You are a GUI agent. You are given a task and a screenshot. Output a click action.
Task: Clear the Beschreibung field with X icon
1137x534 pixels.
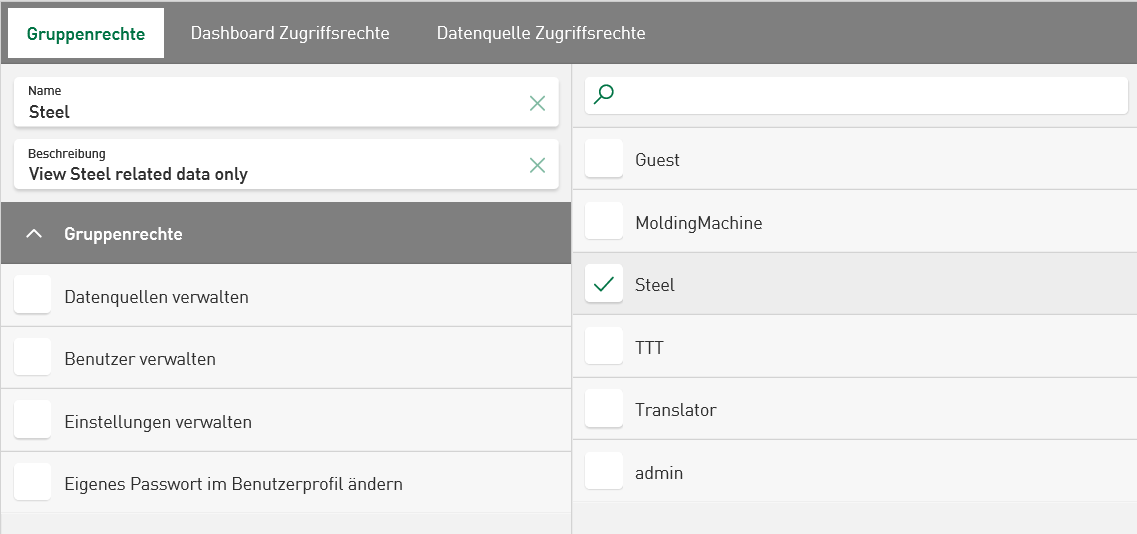537,165
